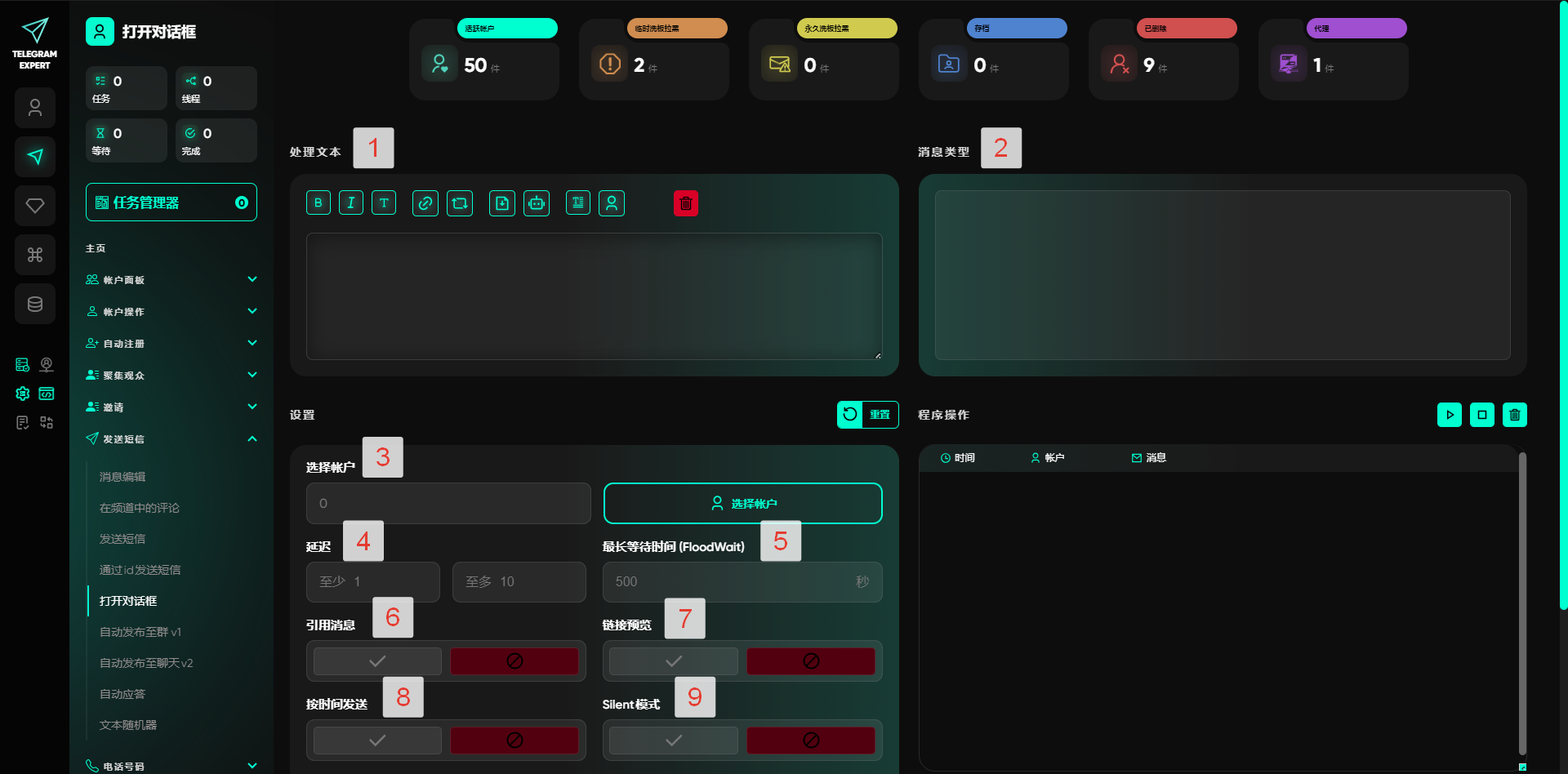Click the 重置 reset button
The image size is (1568, 774).
click(x=868, y=415)
